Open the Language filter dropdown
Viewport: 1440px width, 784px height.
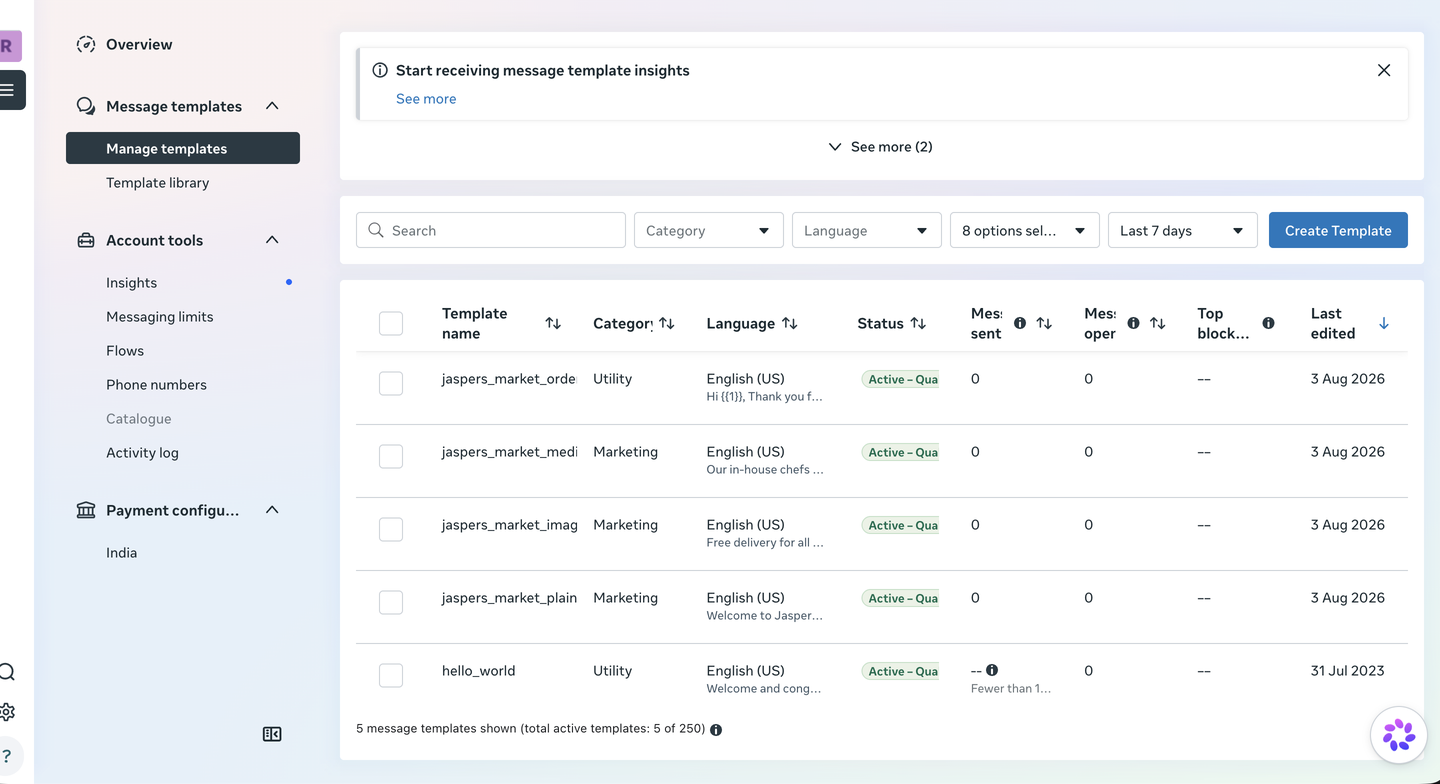pyautogui.click(x=867, y=230)
